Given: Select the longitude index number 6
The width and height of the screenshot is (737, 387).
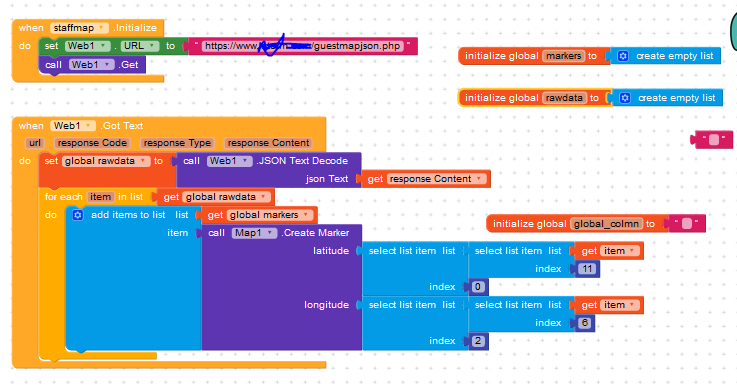Looking at the screenshot, I should 585,323.
